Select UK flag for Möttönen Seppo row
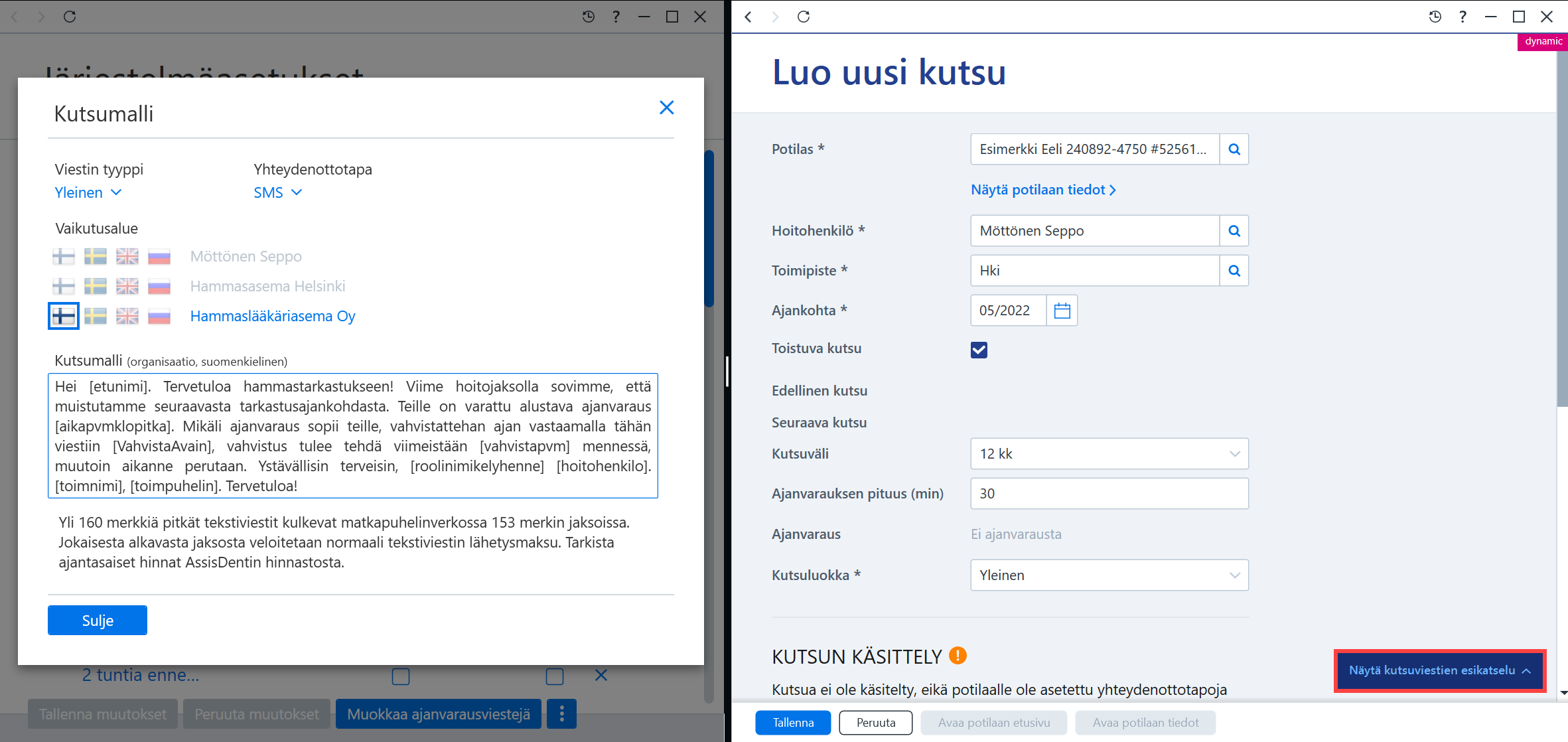 coord(127,256)
